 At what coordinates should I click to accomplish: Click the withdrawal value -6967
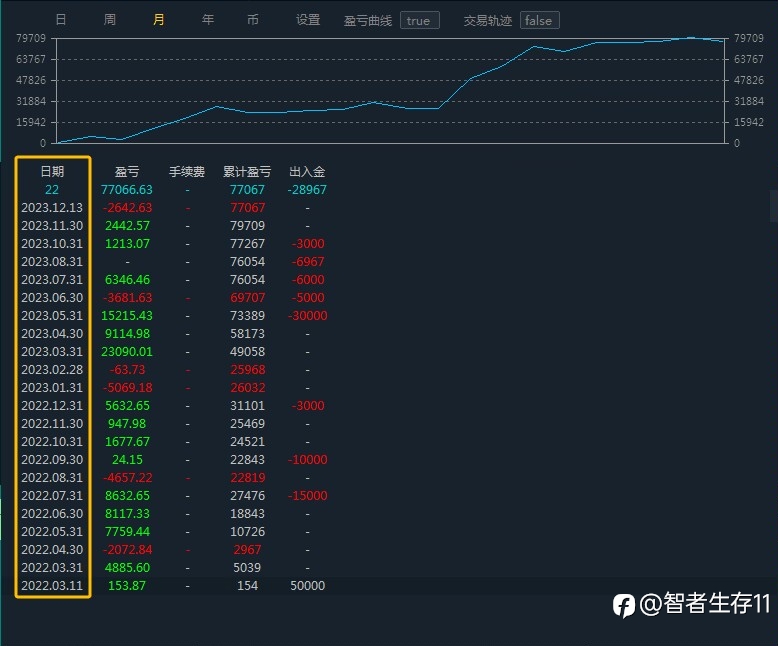307,261
